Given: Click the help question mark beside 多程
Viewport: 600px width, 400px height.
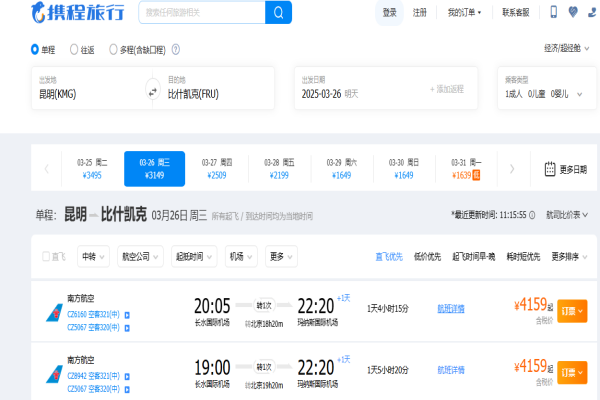Looking at the screenshot, I should point(176,49).
